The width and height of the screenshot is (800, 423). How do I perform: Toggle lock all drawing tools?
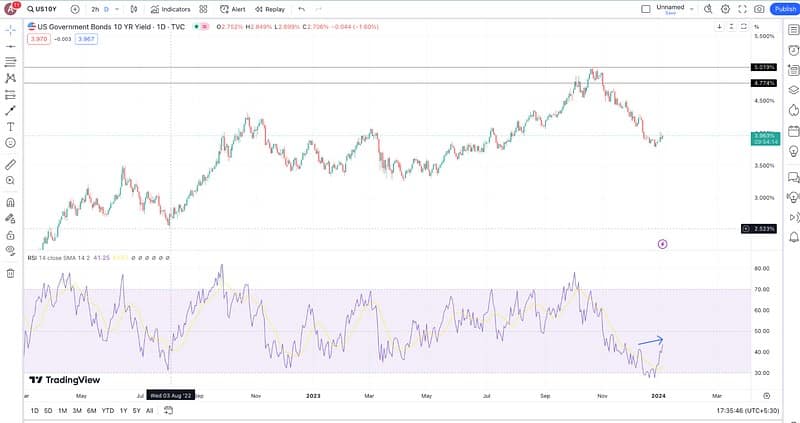coord(10,233)
